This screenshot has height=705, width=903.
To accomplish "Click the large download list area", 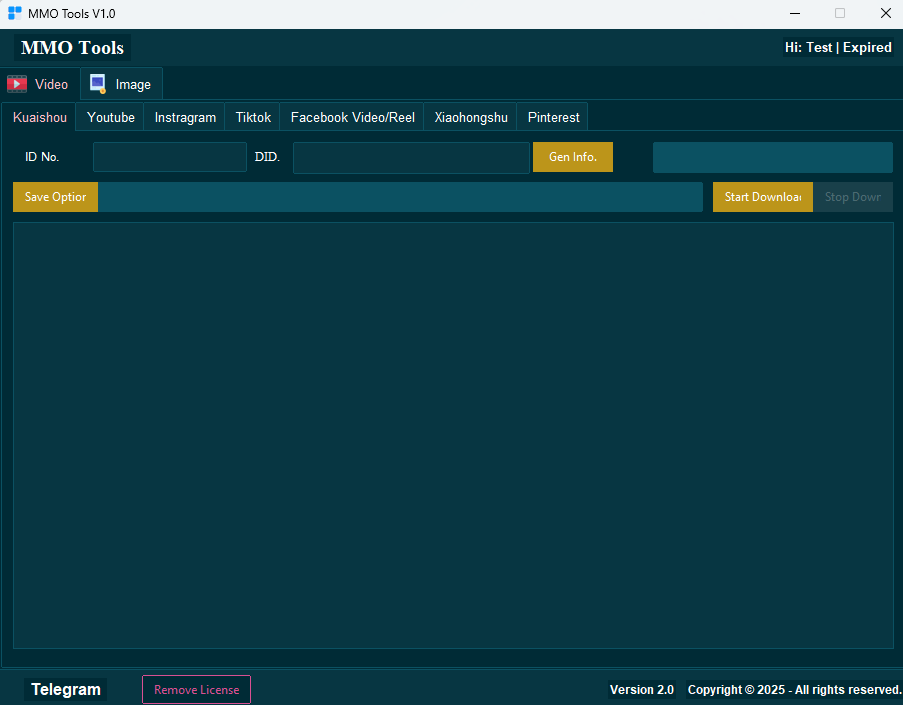I will tap(453, 435).
